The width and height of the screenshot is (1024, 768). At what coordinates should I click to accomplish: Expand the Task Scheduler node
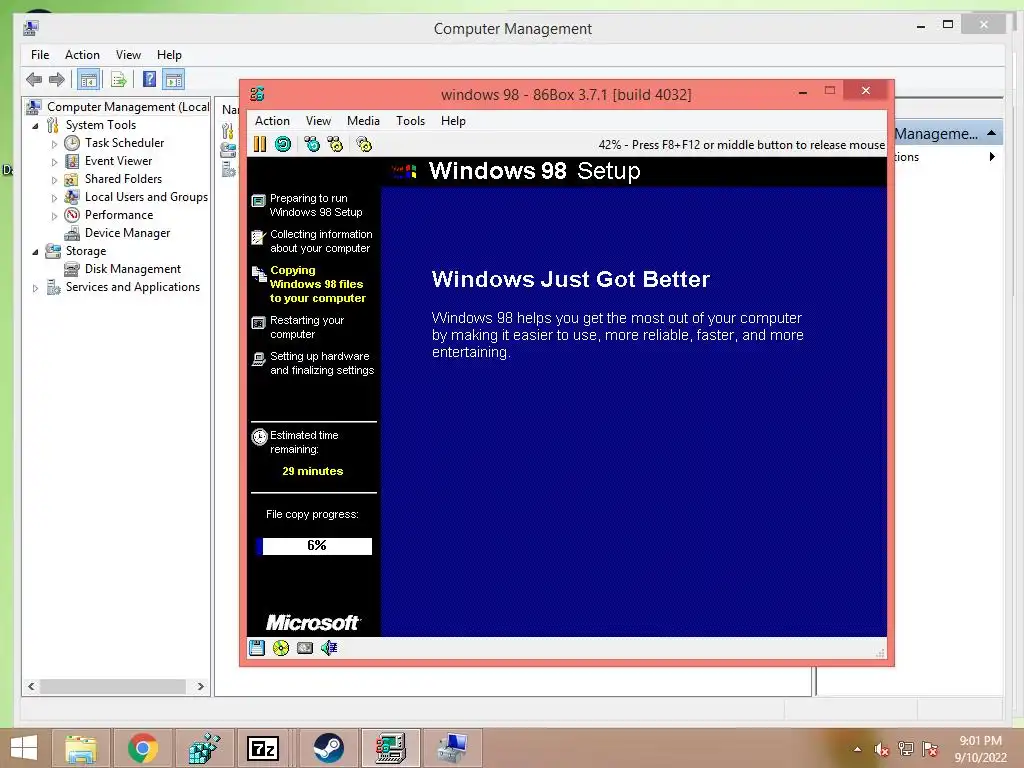[54, 144]
